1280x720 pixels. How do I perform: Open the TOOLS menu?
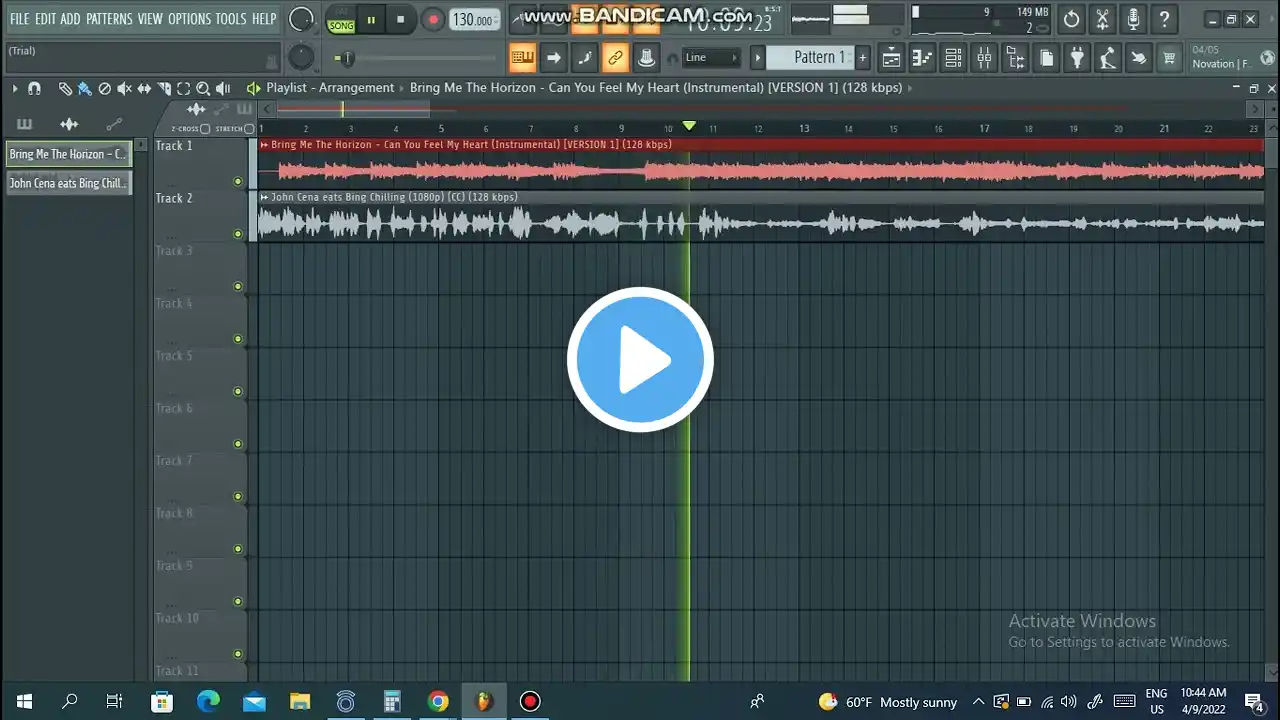click(230, 19)
